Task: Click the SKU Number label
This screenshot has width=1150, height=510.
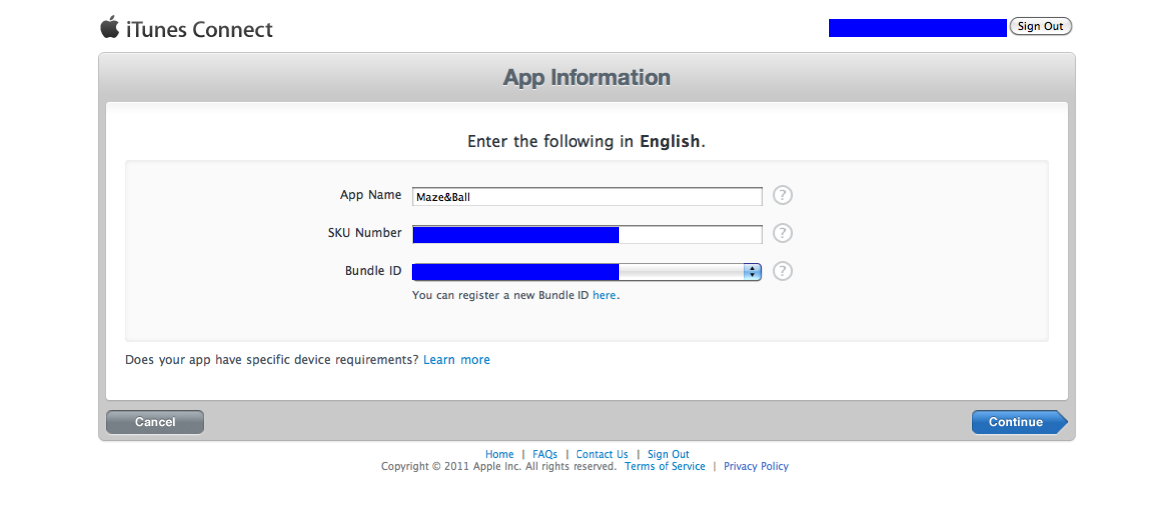Action: pyautogui.click(x=365, y=233)
